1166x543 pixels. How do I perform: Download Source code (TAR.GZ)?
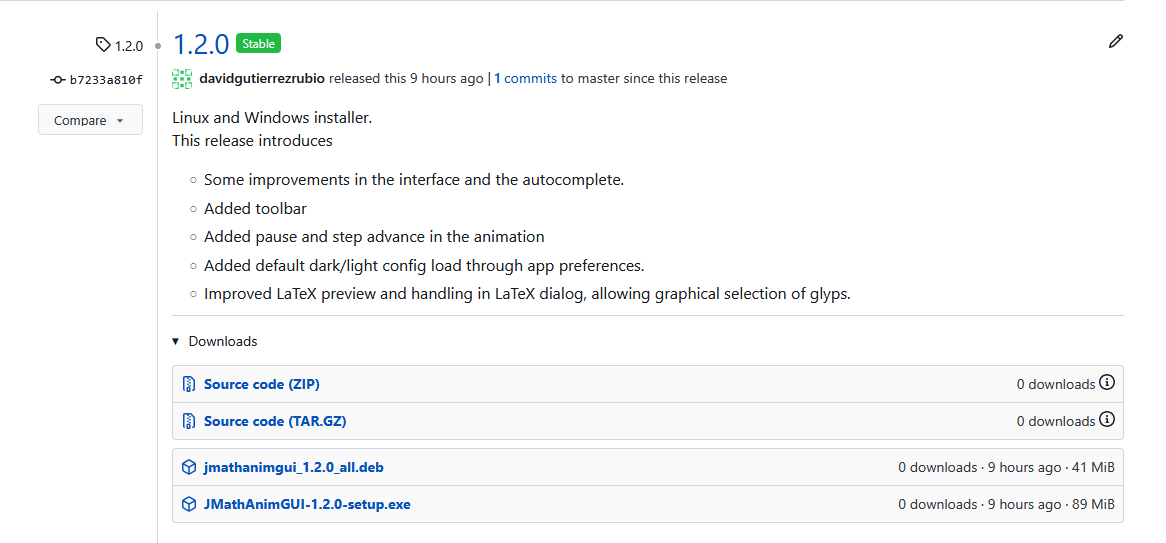point(275,421)
